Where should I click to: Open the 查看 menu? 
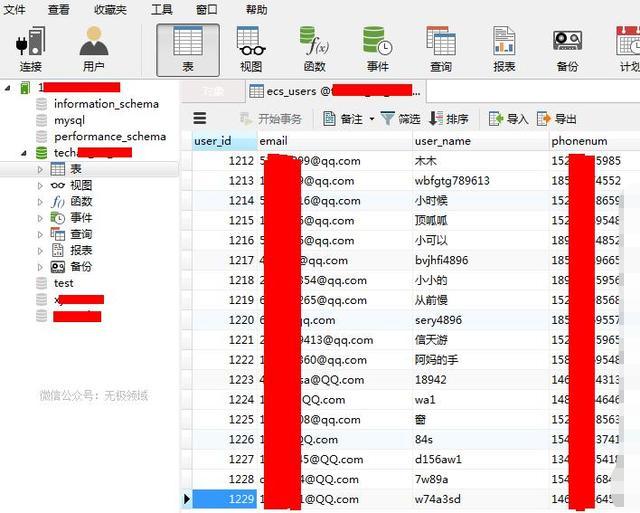58,9
